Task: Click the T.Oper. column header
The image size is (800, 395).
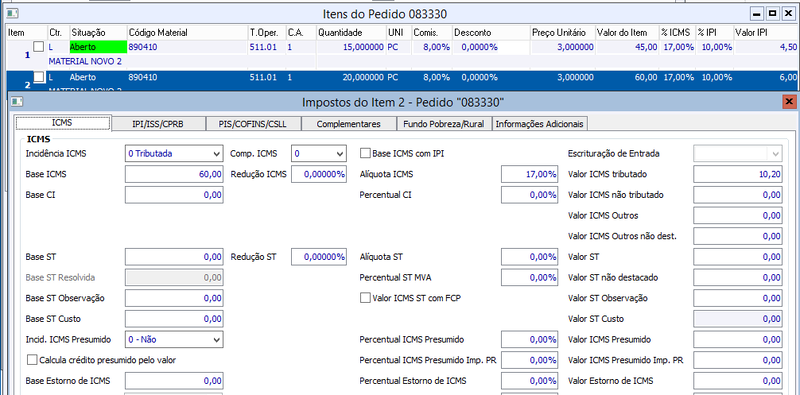Action: 266,33
